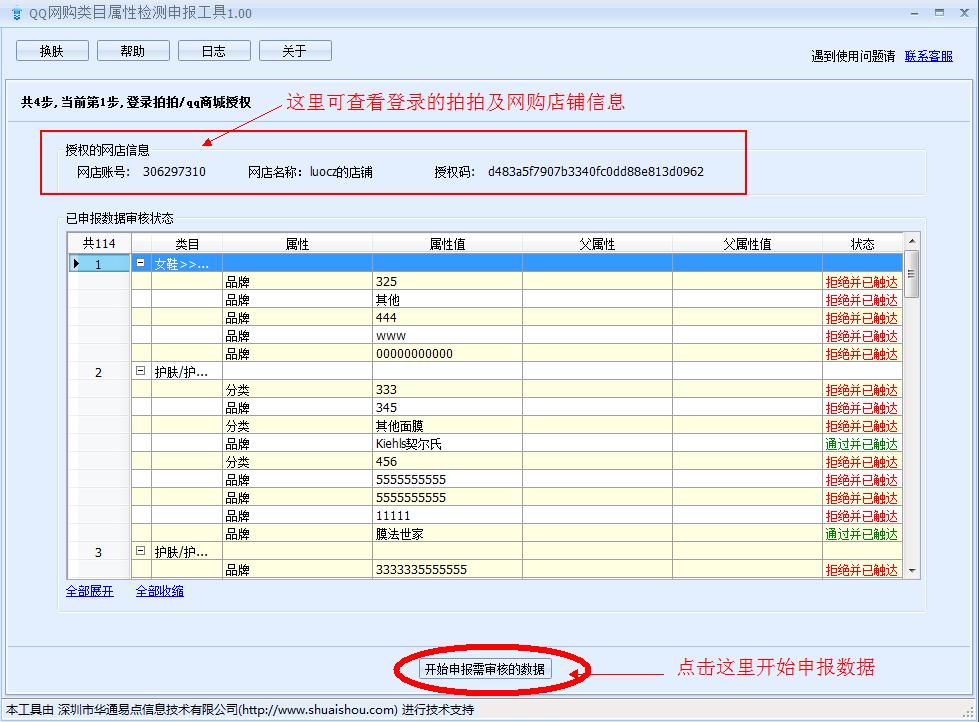The width and height of the screenshot is (979, 722).
Task: Select the 分类 attribute cell for 333
Action: coord(297,390)
